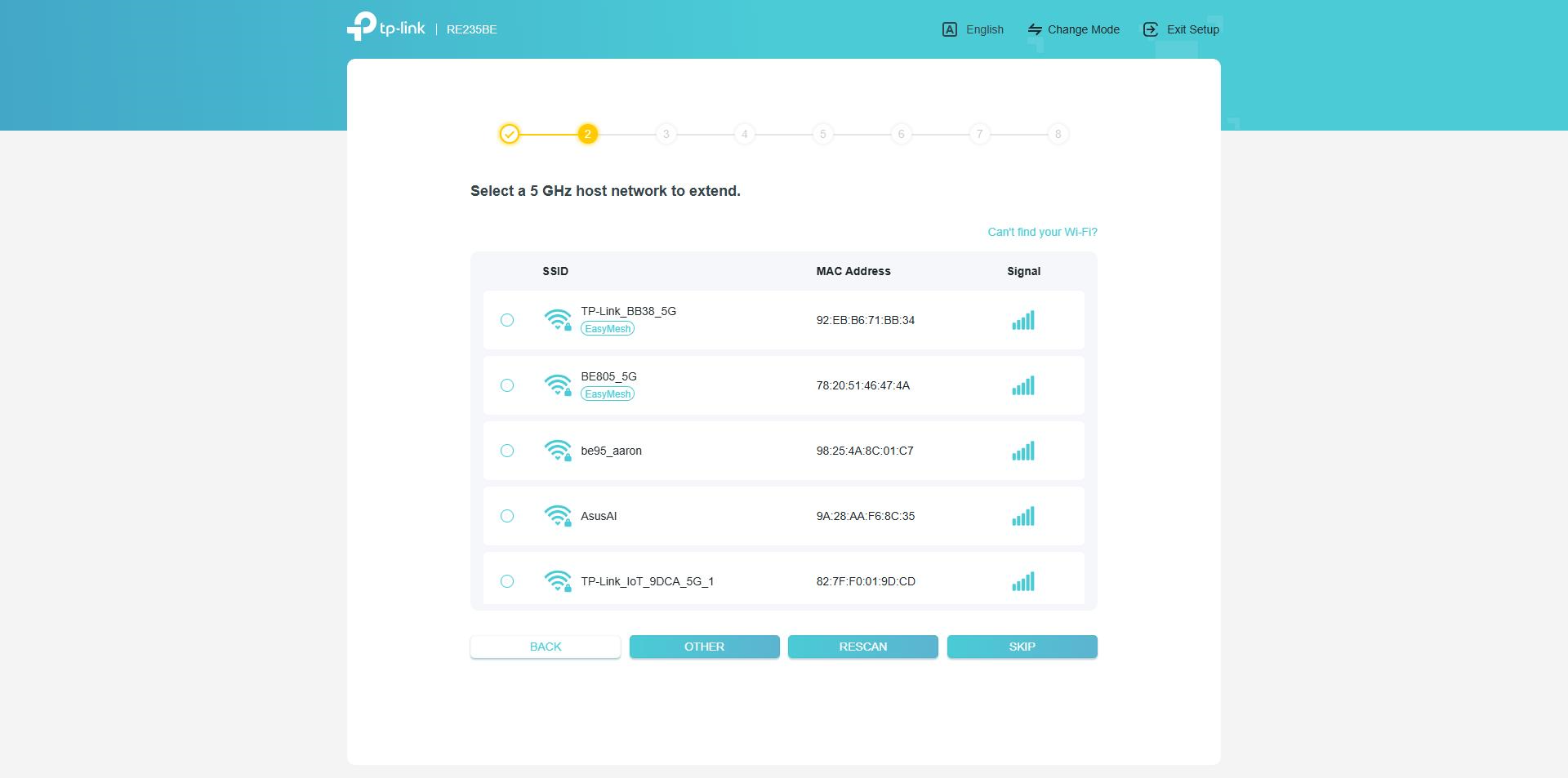Click signal bars for AsusAI
Screen dimensions: 1568x778
1023,516
